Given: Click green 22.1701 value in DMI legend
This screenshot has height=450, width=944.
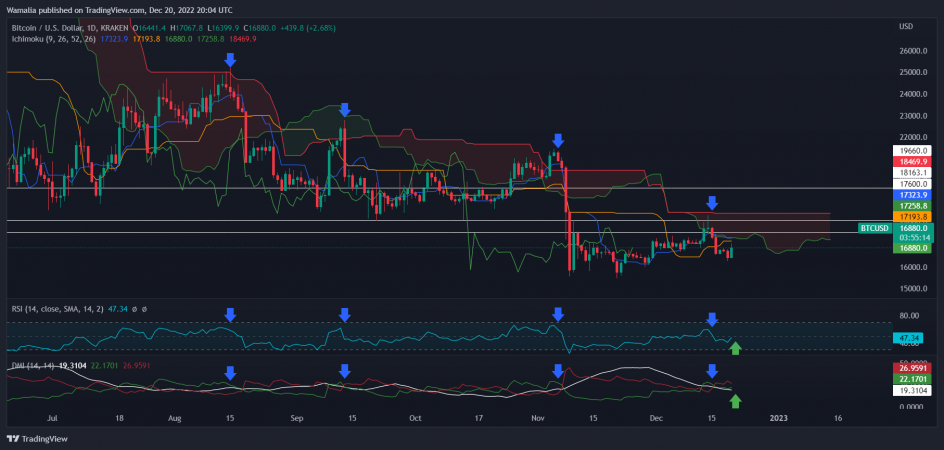Looking at the screenshot, I should point(105,366).
